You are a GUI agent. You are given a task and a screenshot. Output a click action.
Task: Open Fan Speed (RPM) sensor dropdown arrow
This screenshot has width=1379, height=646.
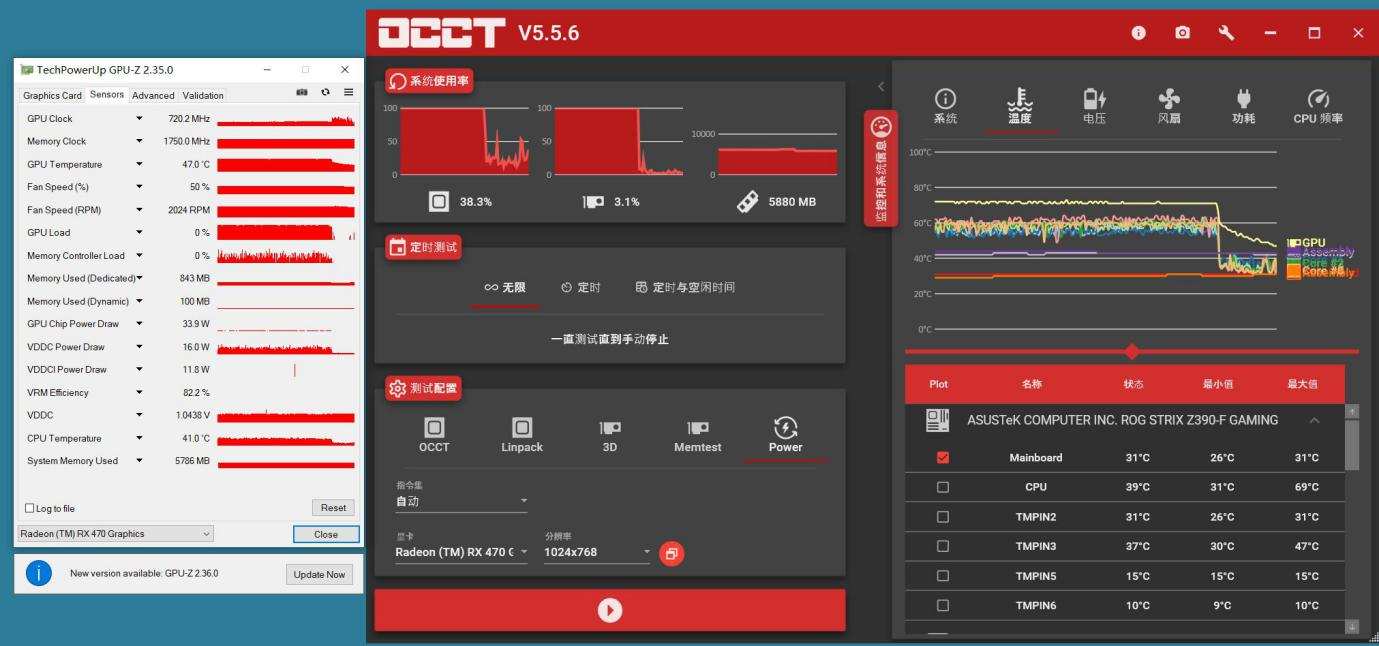(x=139, y=210)
